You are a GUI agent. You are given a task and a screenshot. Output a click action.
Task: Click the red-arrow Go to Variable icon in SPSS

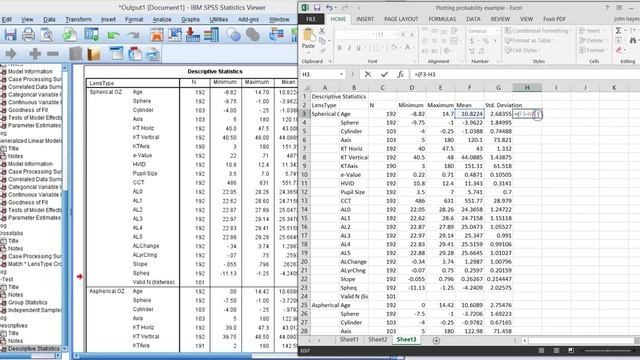193,35
